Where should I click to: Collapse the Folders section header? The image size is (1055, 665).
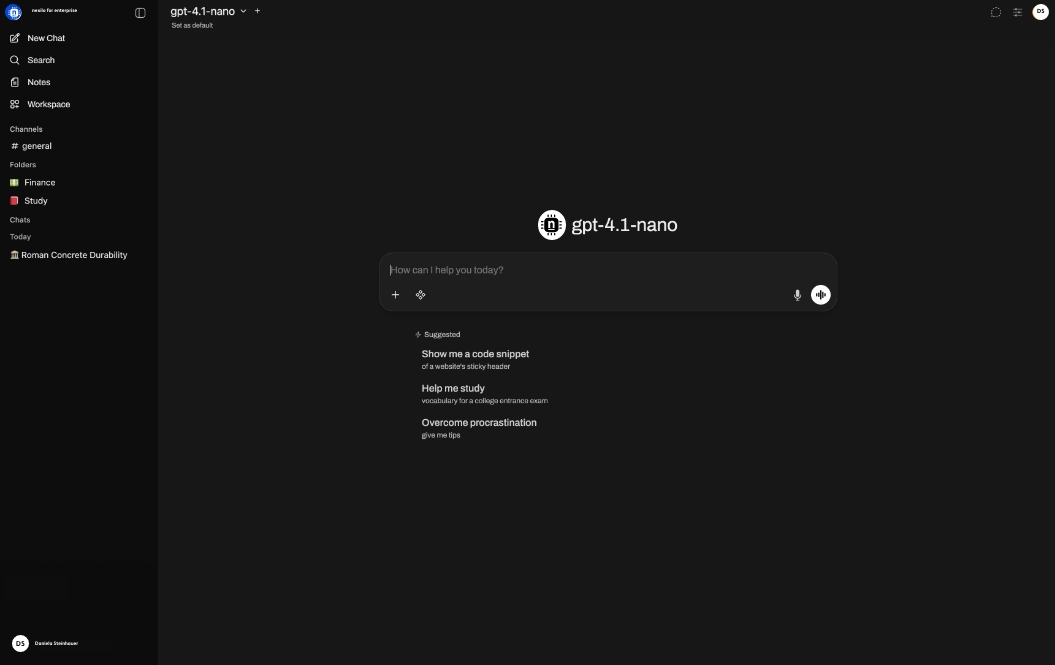pos(23,165)
